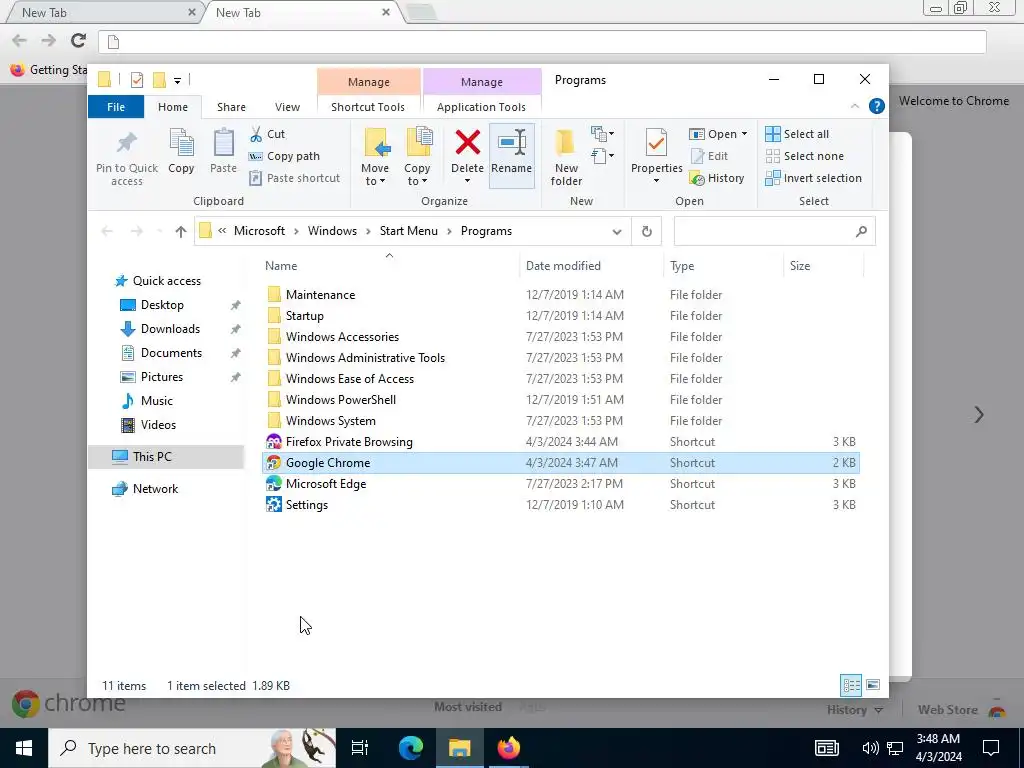This screenshot has width=1024, height=768.
Task: Click the Paste ribbon button
Action: (223, 152)
